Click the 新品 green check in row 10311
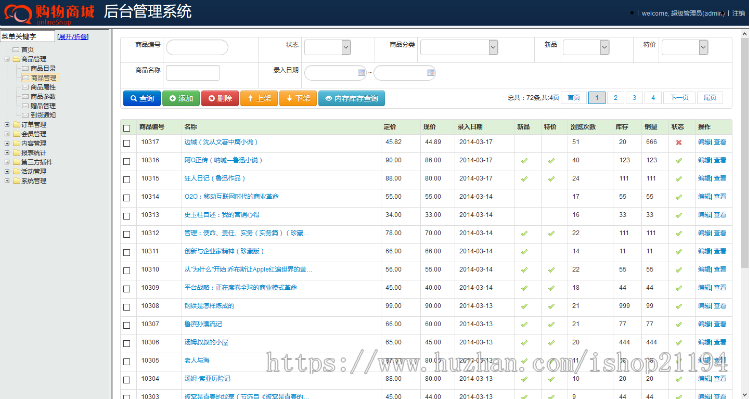The height and width of the screenshot is (399, 750). [x=524, y=252]
